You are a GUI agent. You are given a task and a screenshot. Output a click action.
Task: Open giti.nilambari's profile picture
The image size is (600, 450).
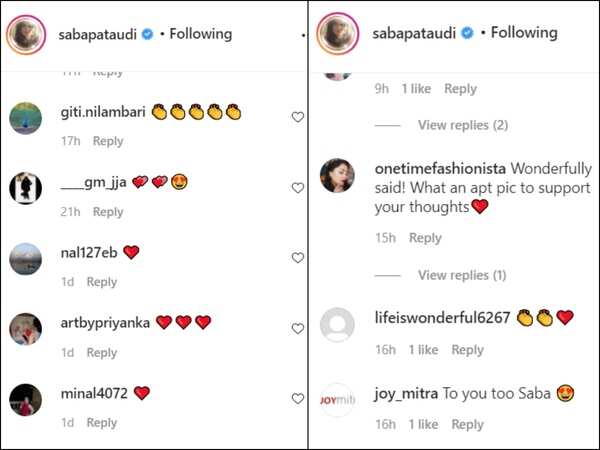click(x=26, y=119)
